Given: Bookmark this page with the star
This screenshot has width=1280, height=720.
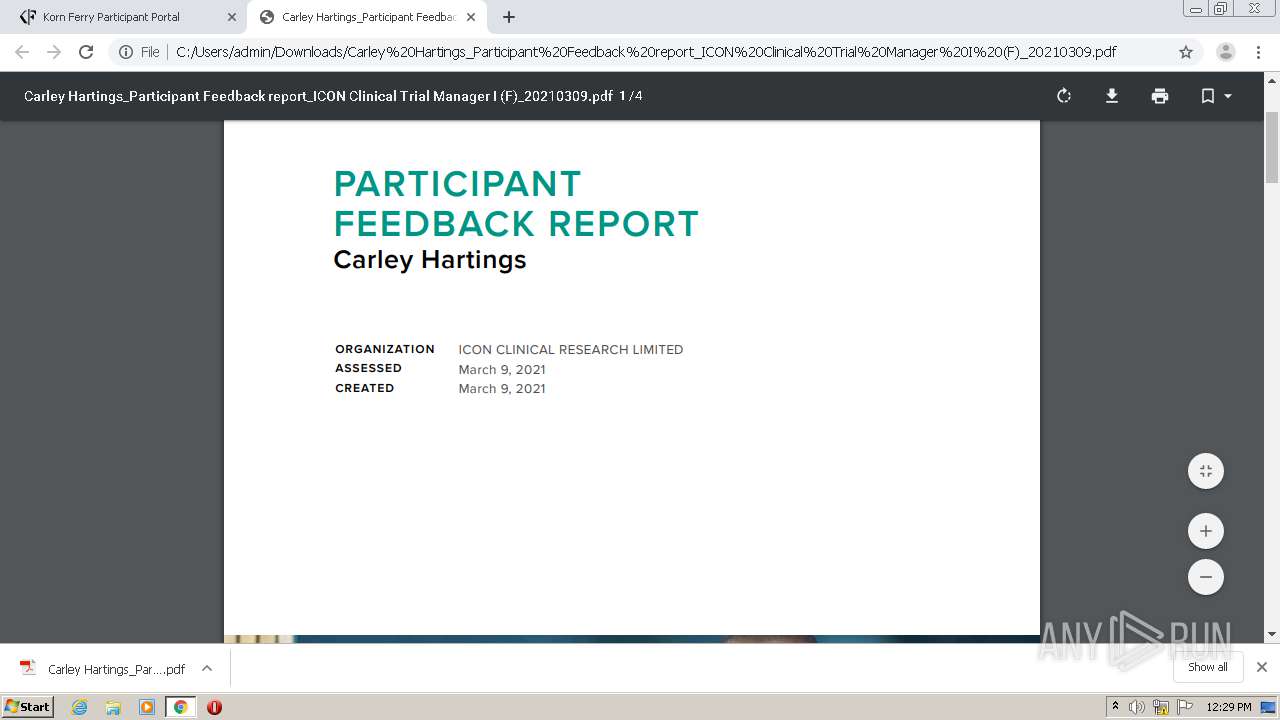Looking at the screenshot, I should pyautogui.click(x=1186, y=52).
